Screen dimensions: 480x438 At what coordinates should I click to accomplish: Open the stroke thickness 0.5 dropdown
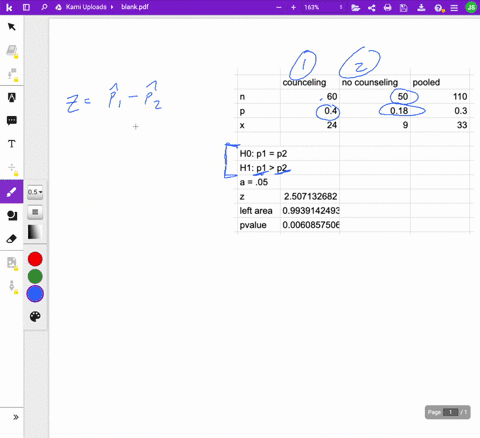tap(35, 192)
